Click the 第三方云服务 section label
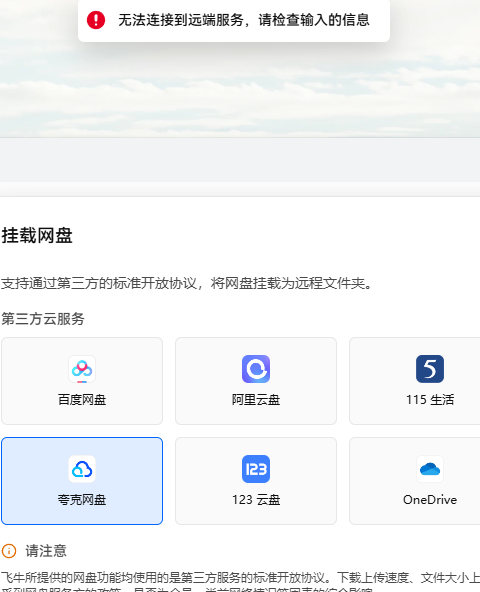 43,319
